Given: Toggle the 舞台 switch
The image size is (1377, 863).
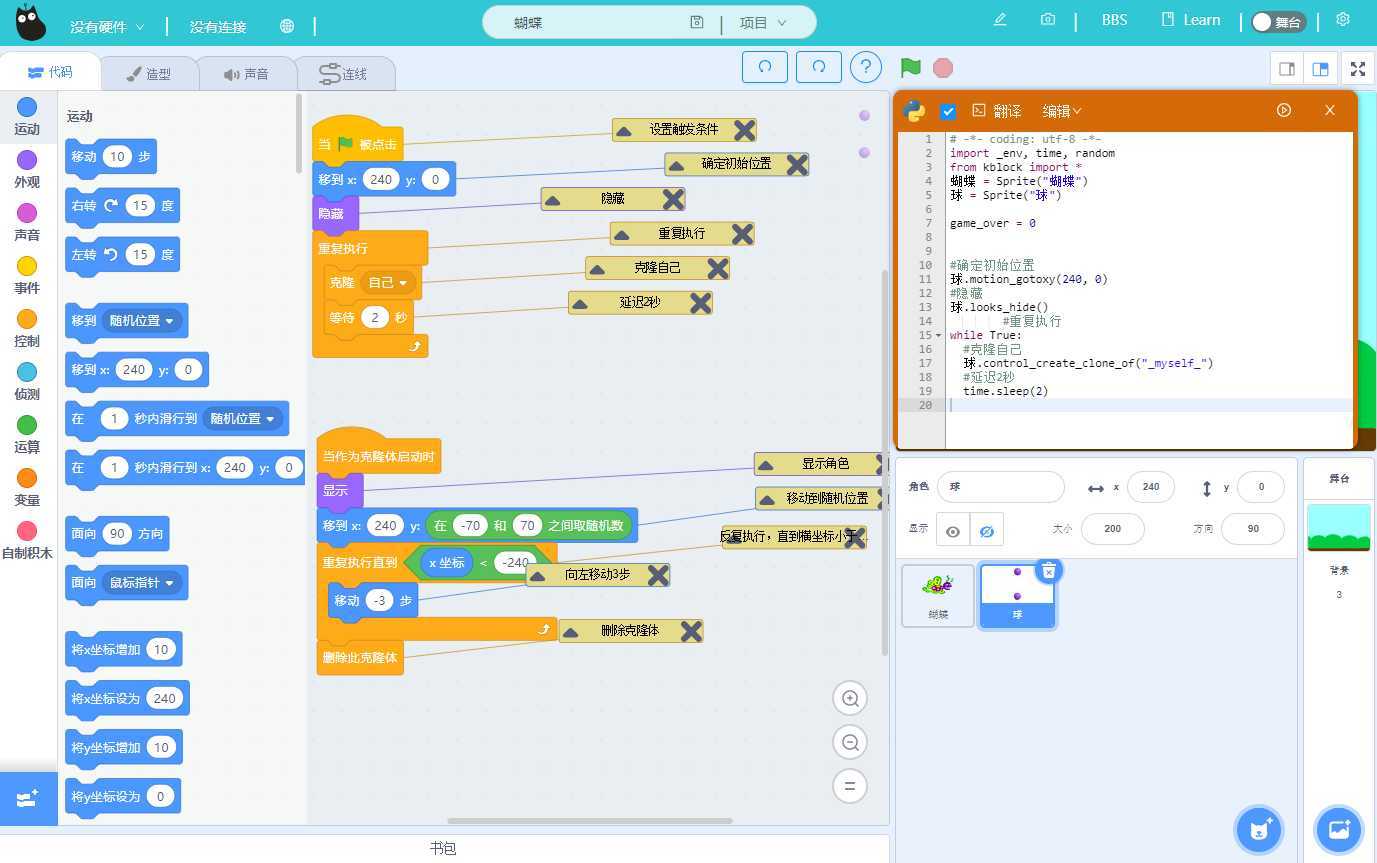Looking at the screenshot, I should (1278, 22).
